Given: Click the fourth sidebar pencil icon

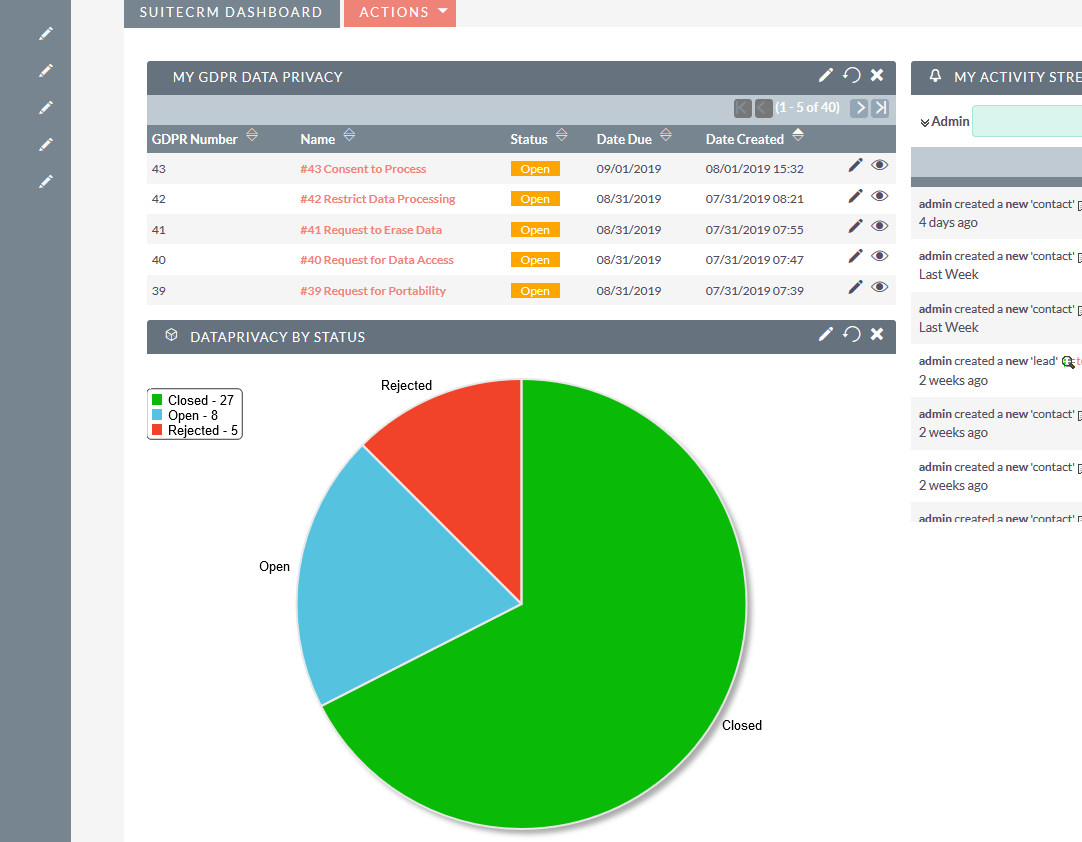Looking at the screenshot, I should point(46,144).
